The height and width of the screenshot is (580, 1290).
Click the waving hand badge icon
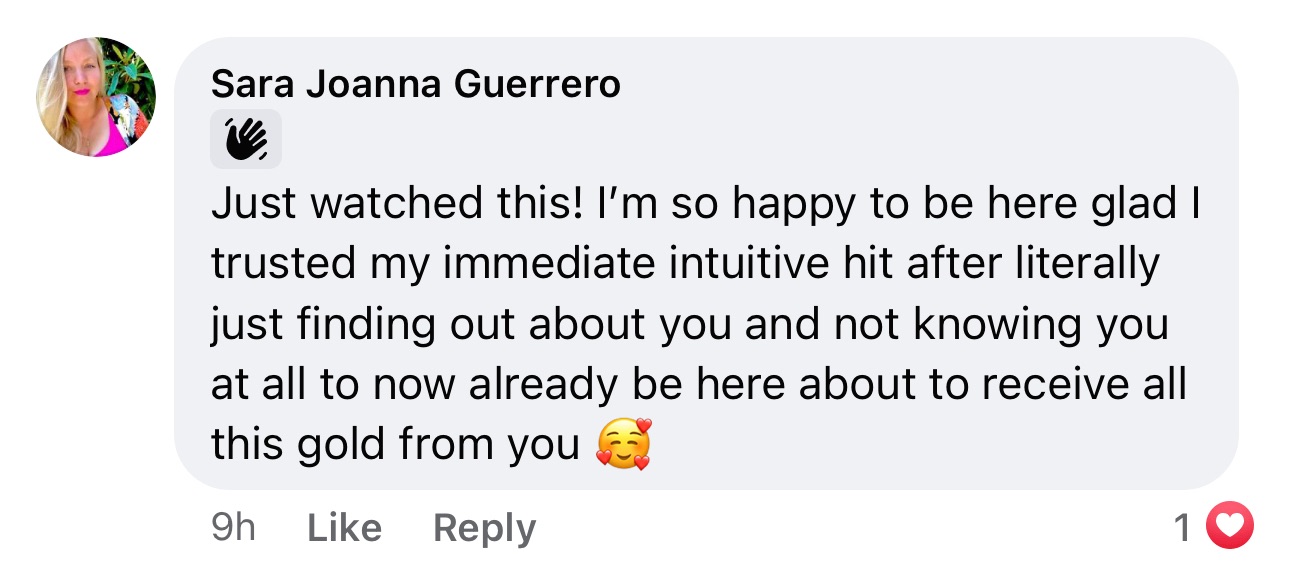pos(245,139)
